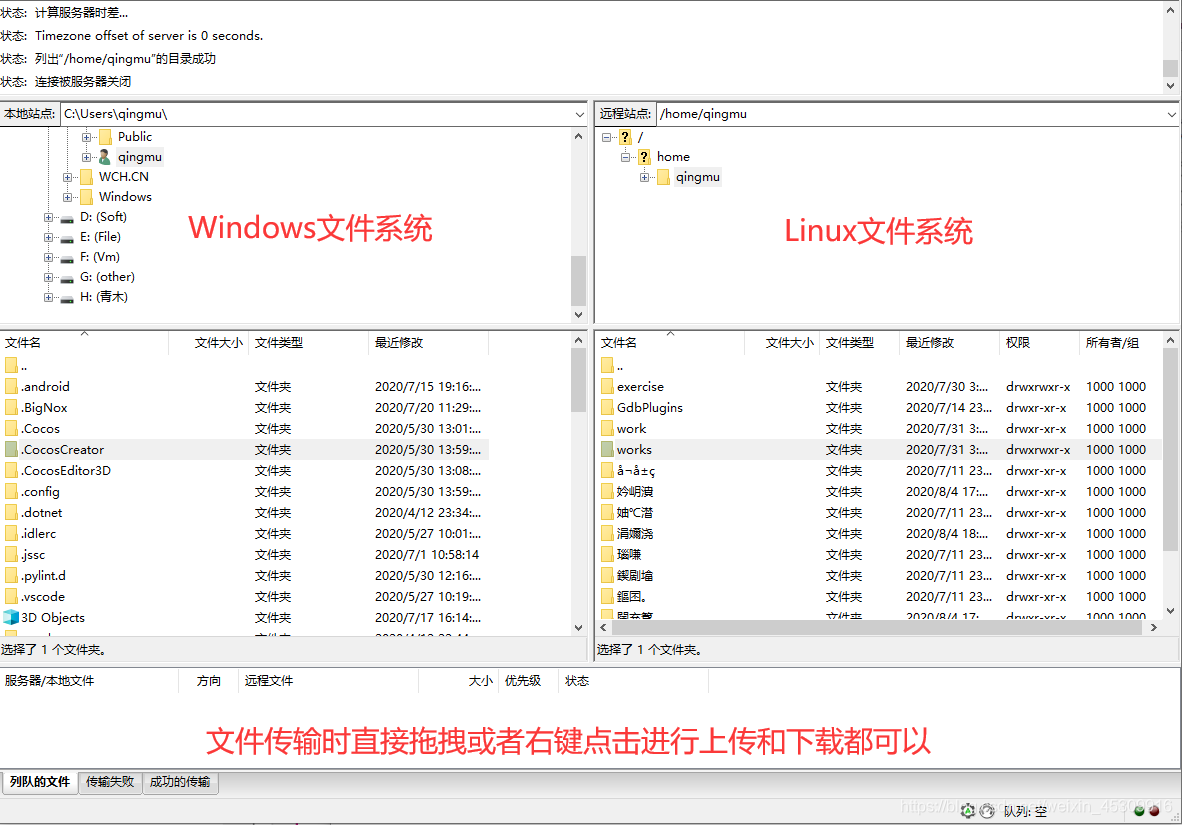This screenshot has height=825, width=1182.
Task: Switch to the 列队的文件 tab
Action: (40, 782)
